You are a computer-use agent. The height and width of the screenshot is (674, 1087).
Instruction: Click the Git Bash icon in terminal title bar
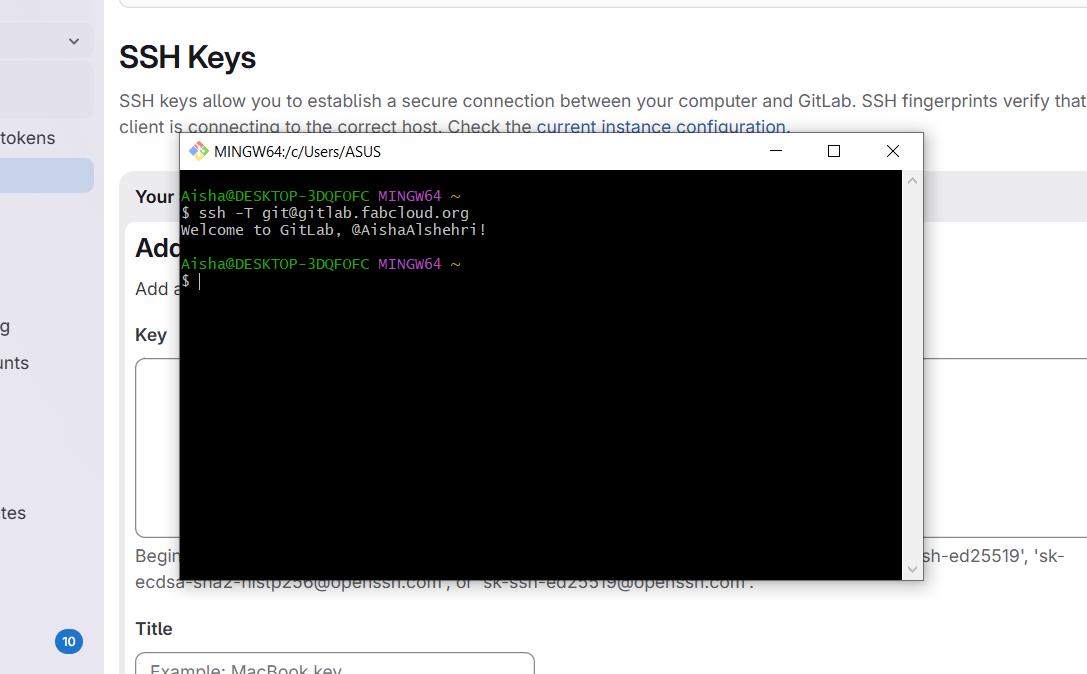[x=199, y=151]
